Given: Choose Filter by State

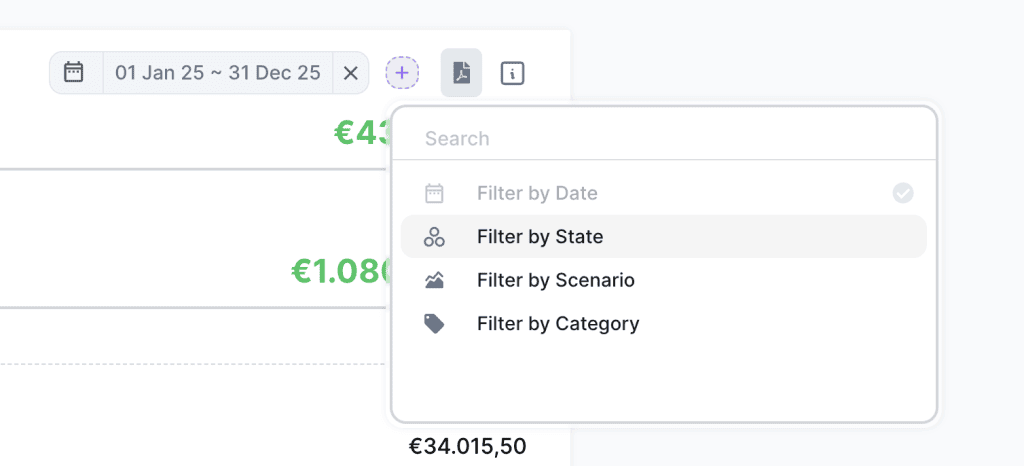Looking at the screenshot, I should pos(540,237).
